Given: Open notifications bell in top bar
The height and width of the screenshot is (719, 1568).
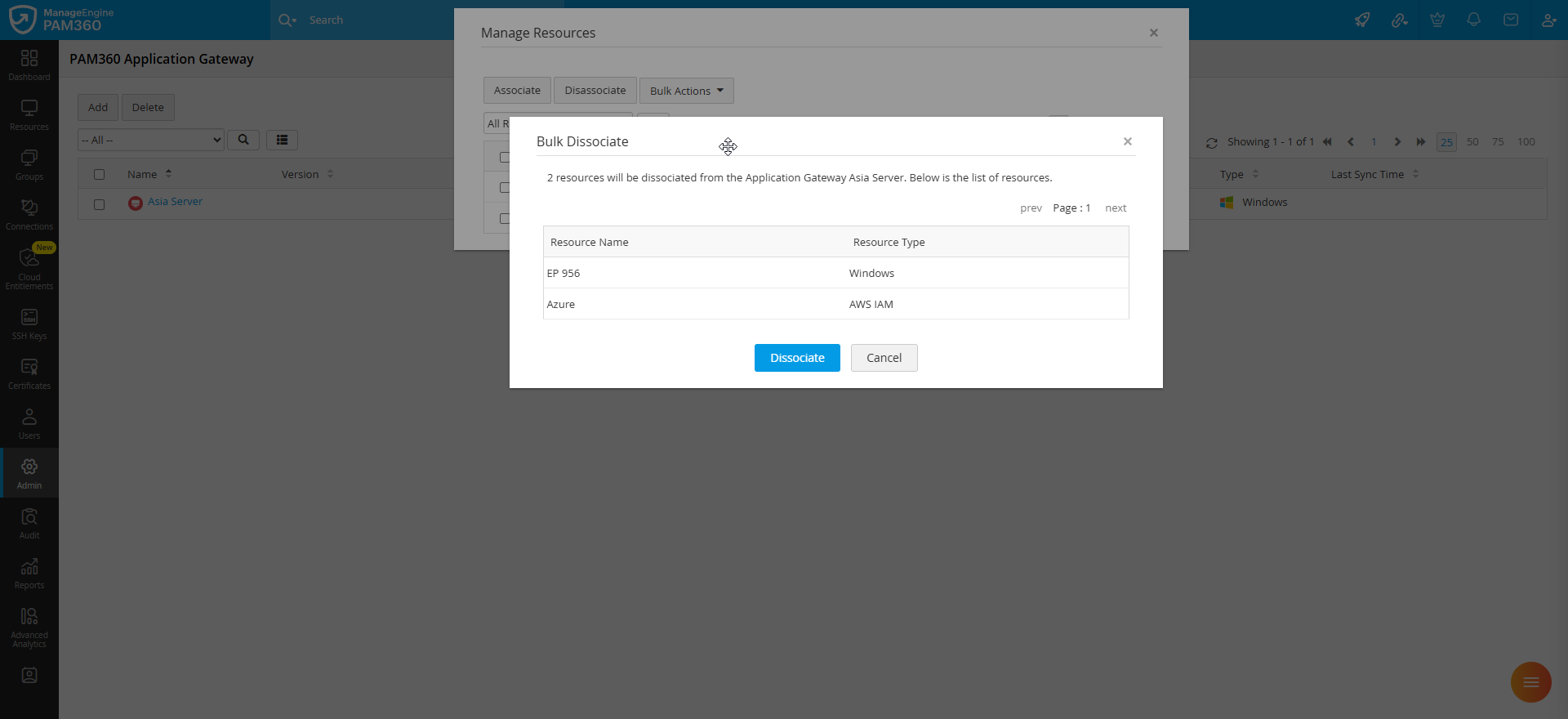Looking at the screenshot, I should 1474,20.
